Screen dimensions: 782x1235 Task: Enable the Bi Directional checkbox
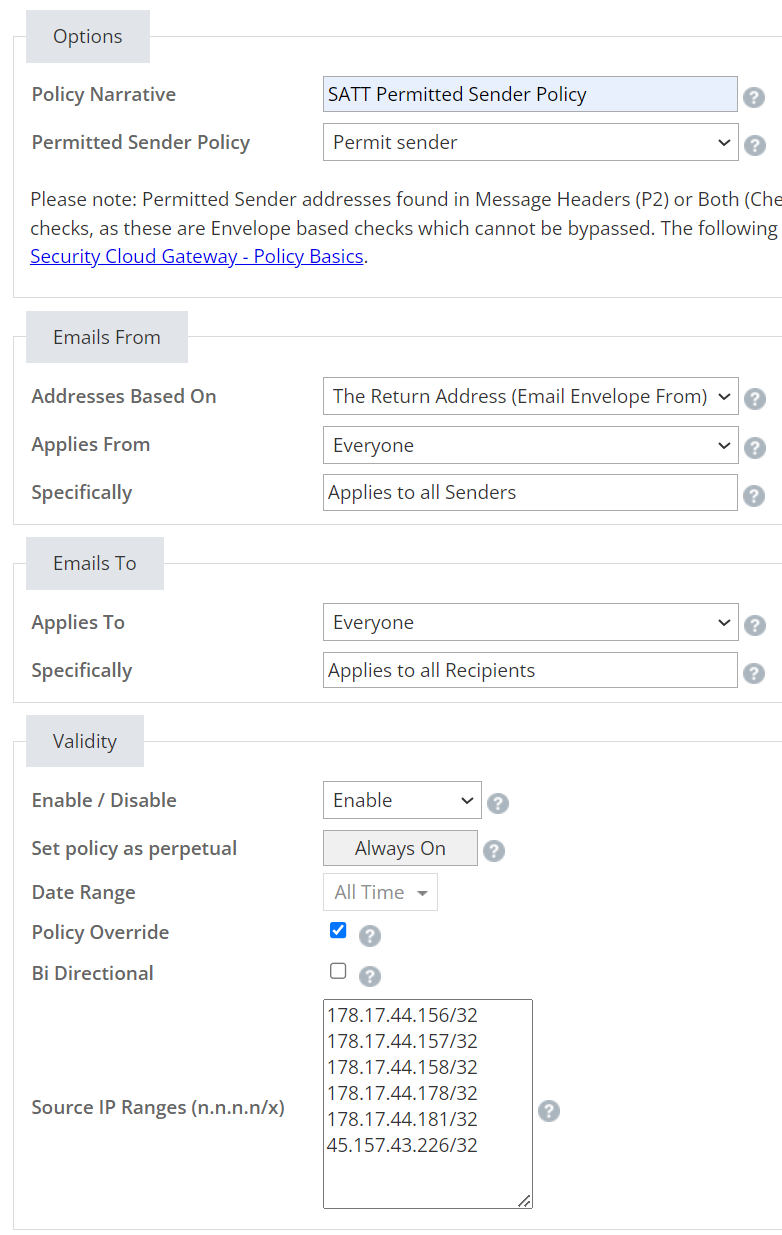(x=338, y=971)
